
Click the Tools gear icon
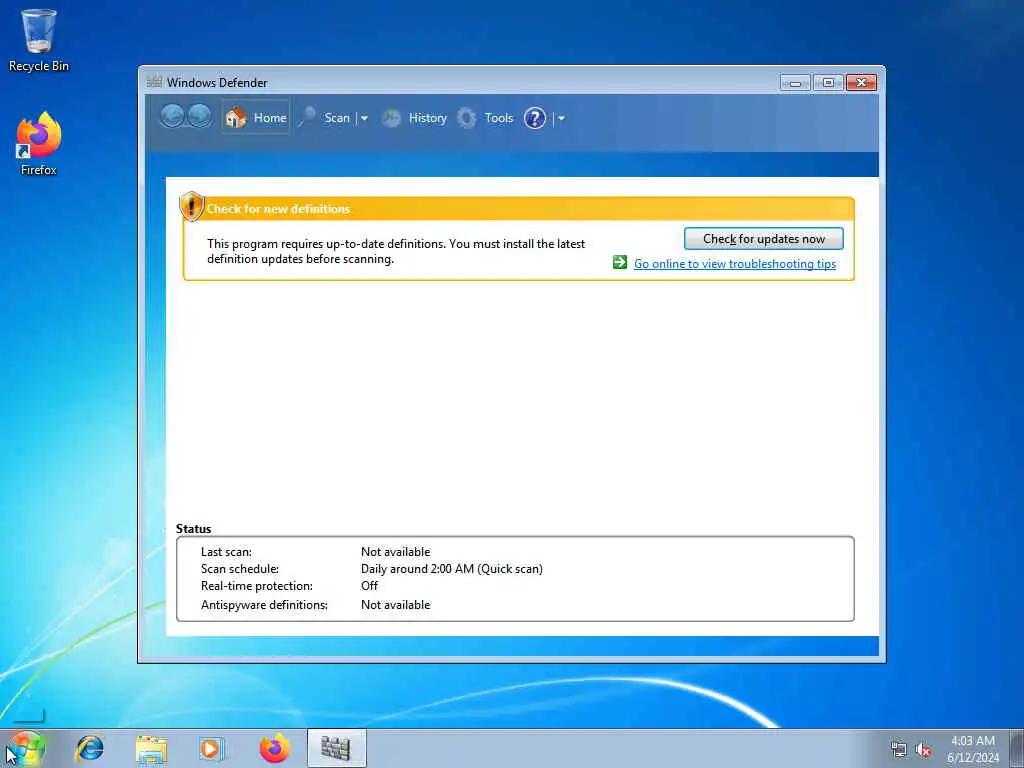466,118
